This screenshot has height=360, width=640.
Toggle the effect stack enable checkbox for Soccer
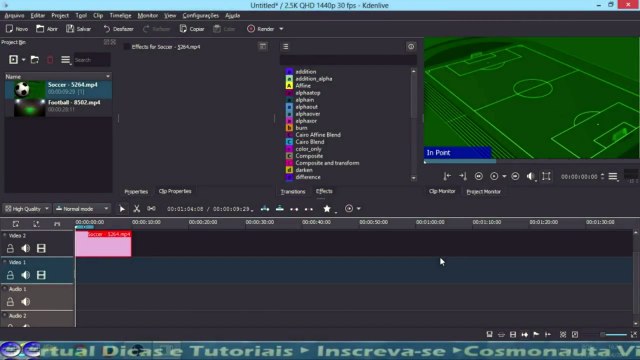tap(127, 47)
